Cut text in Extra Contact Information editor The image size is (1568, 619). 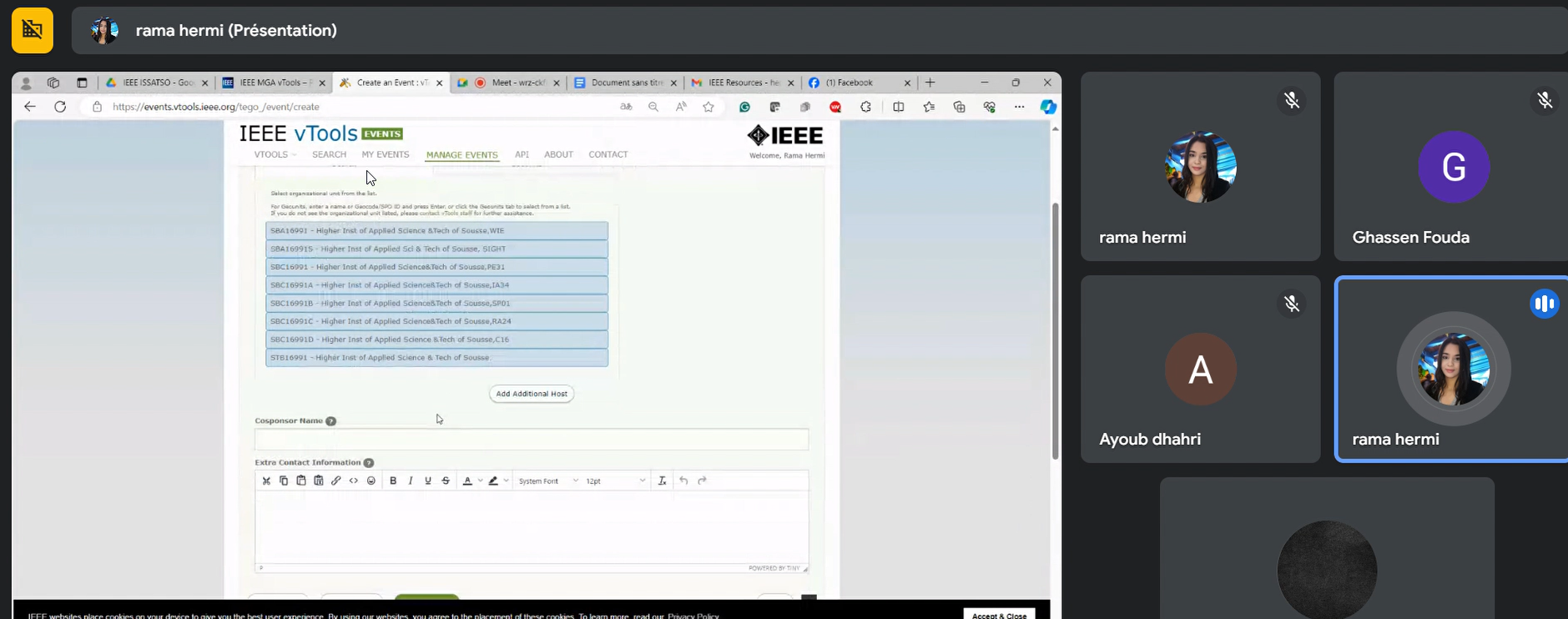[x=266, y=481]
